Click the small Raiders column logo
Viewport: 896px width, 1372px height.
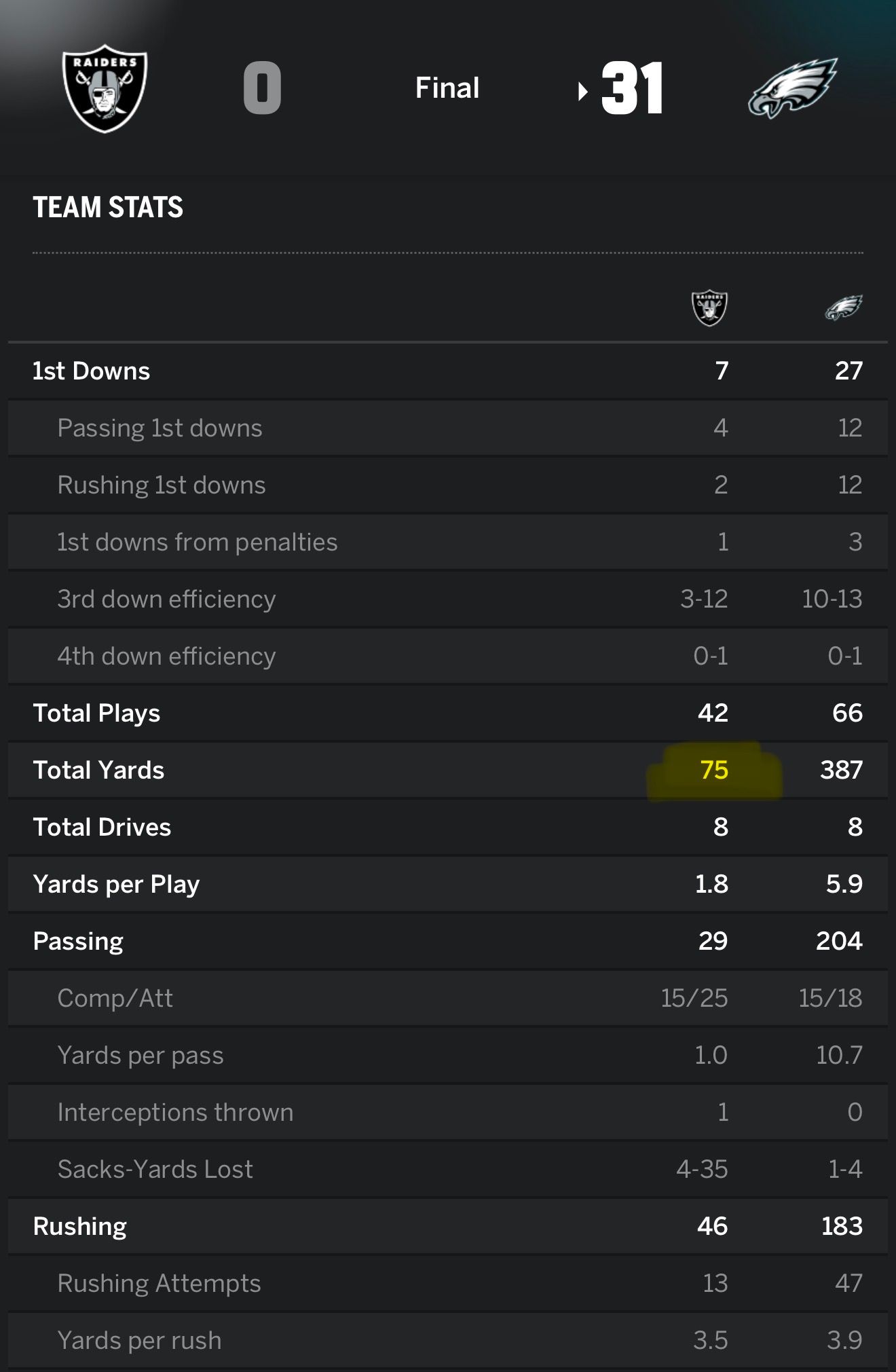click(709, 308)
